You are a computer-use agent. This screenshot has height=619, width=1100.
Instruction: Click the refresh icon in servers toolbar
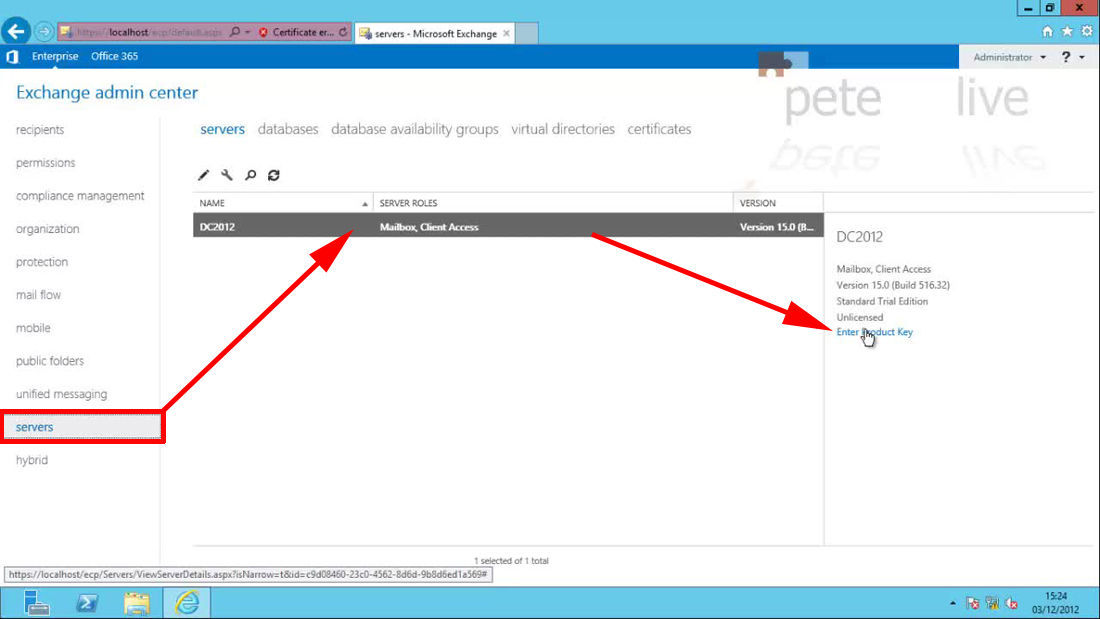pyautogui.click(x=274, y=175)
